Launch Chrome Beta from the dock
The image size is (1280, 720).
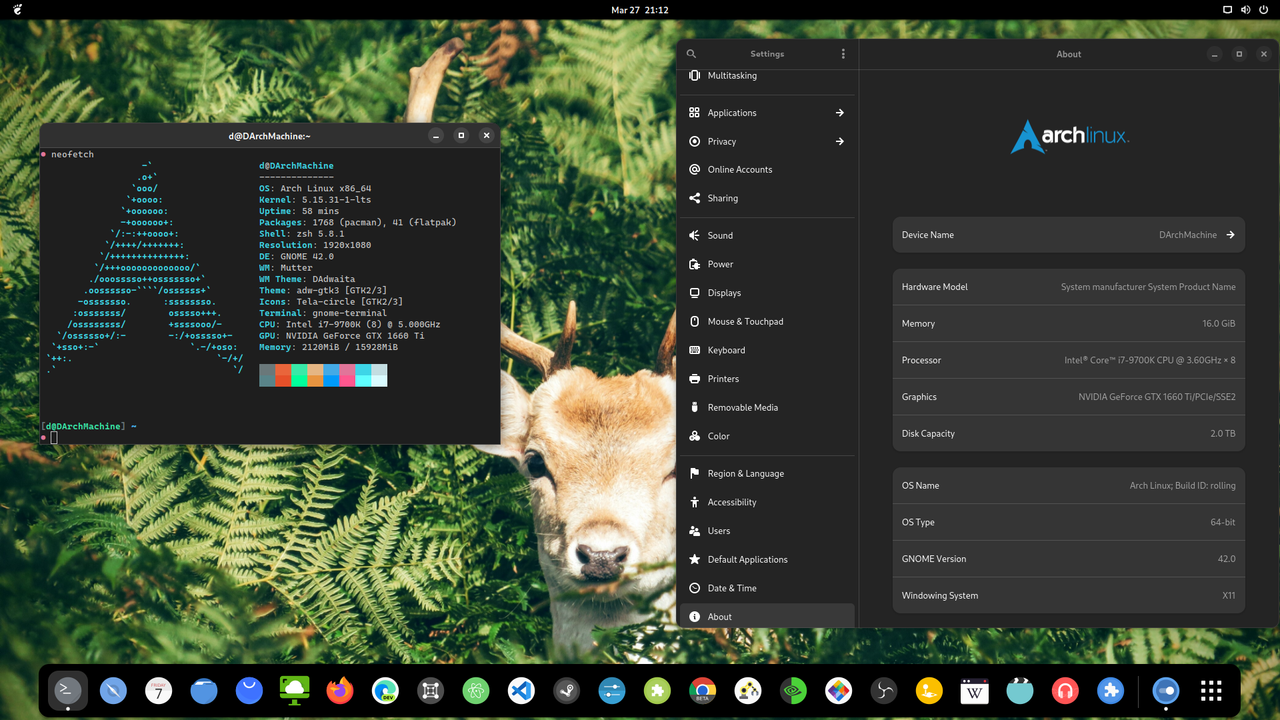[703, 690]
